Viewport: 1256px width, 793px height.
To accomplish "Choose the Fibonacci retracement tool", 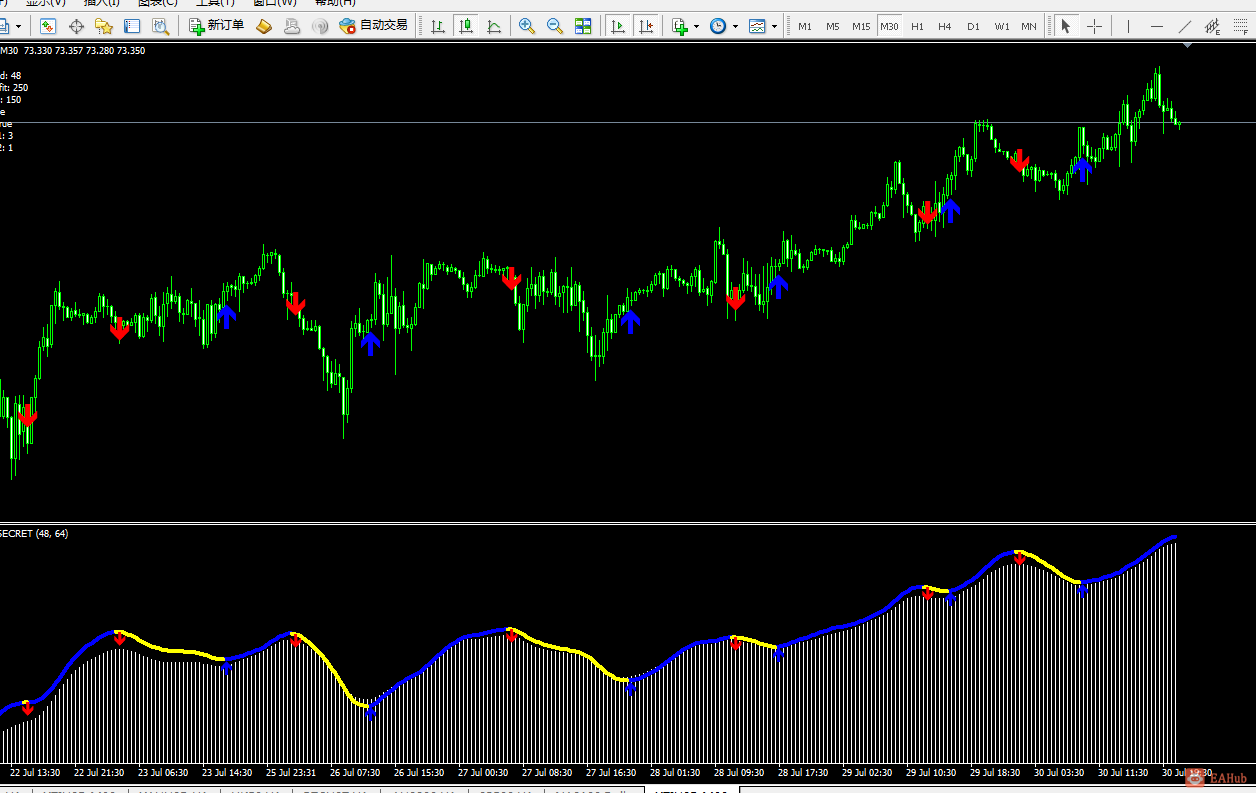I will (x=1241, y=26).
